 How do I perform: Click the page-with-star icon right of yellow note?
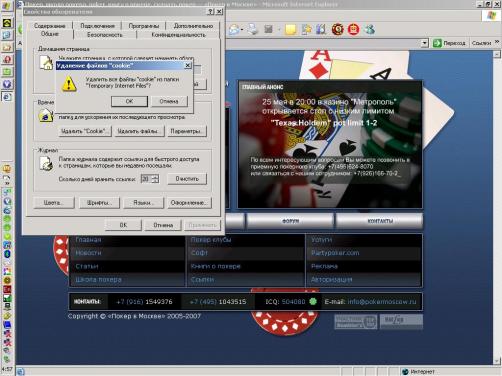click(x=306, y=30)
